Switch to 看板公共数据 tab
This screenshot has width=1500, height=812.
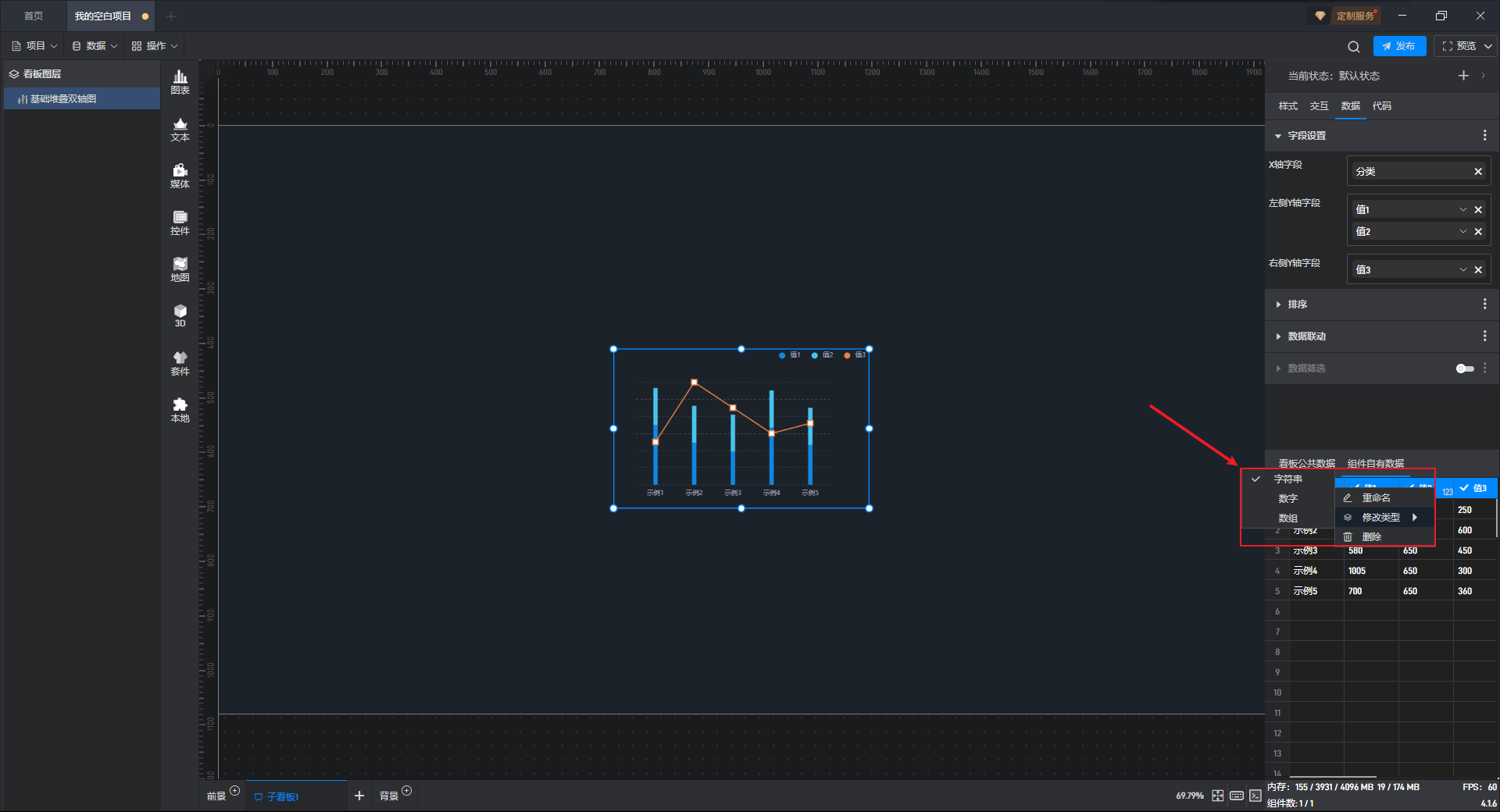(x=1306, y=464)
